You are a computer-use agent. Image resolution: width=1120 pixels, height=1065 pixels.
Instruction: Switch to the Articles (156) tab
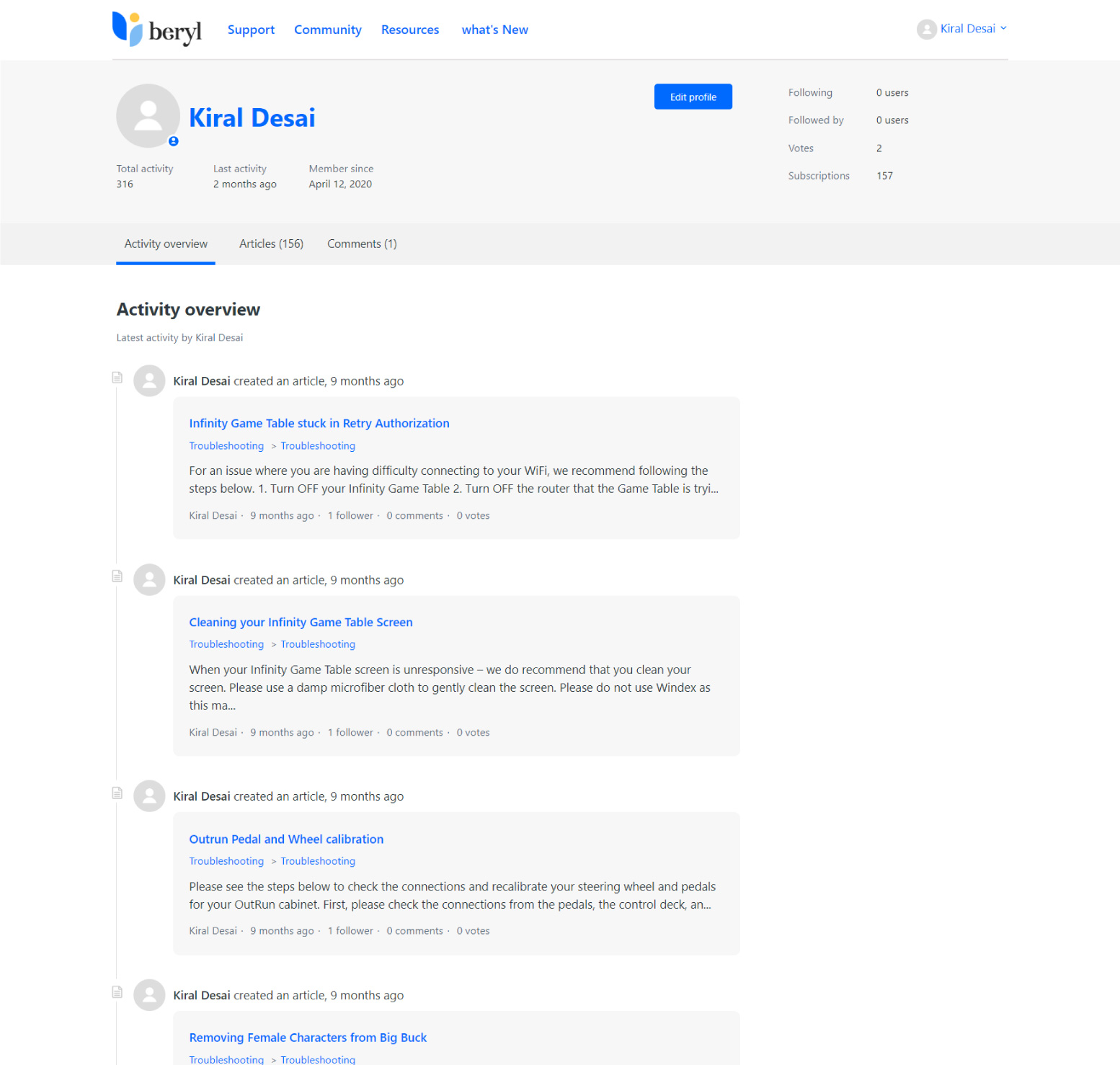tap(271, 244)
